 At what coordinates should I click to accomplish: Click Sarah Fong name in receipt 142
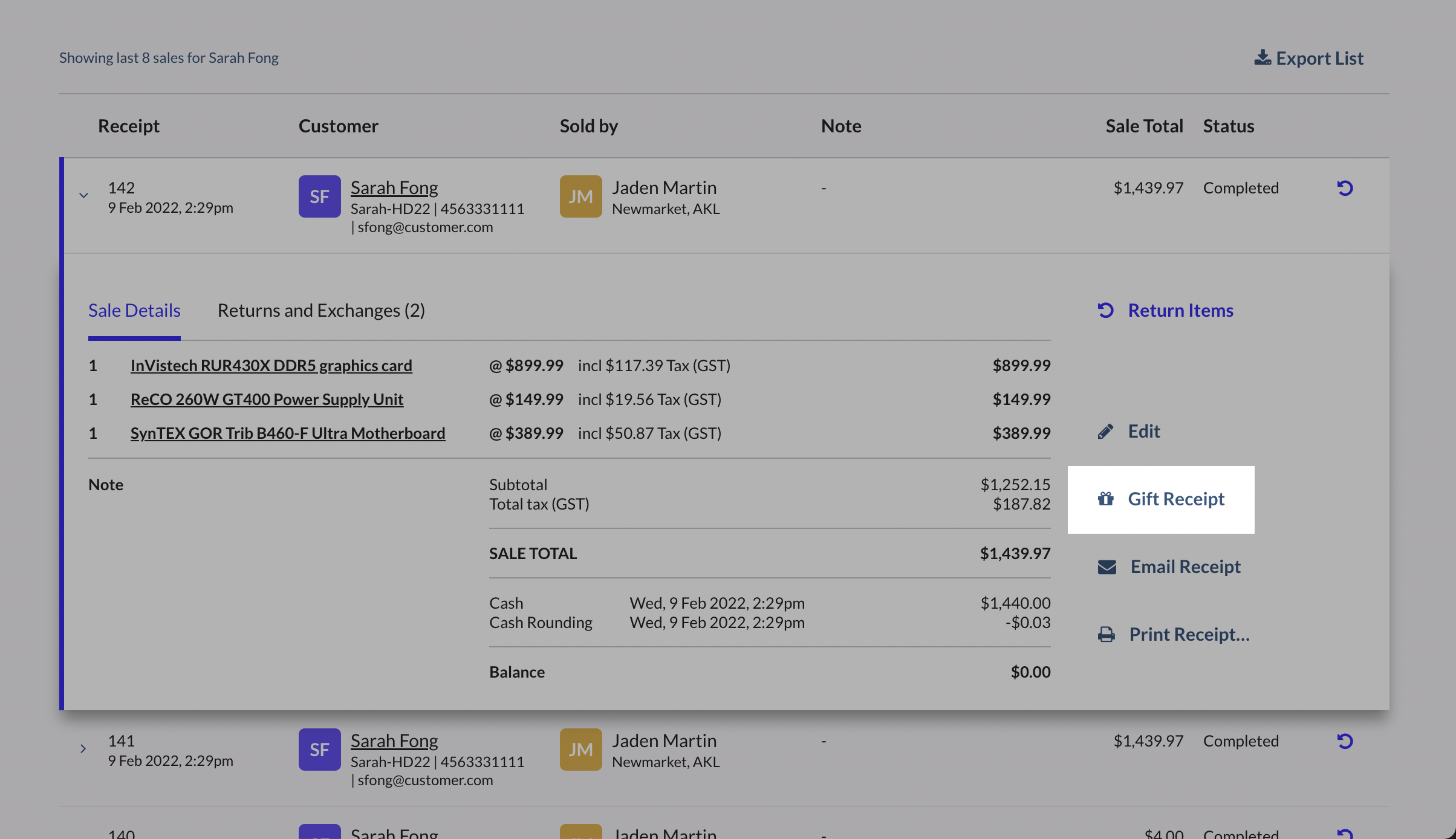pos(394,188)
